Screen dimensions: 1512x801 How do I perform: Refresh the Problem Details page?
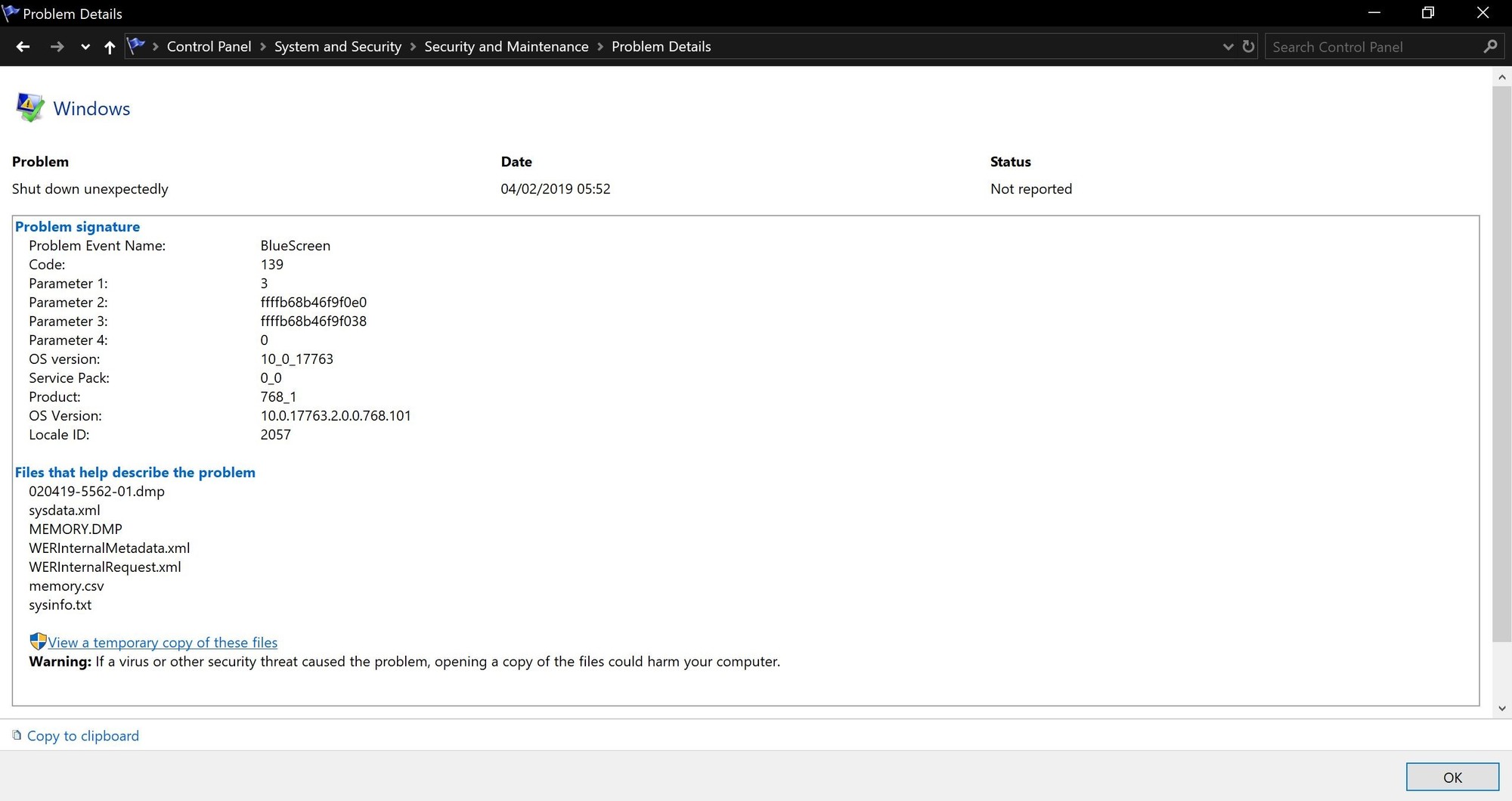coord(1248,47)
